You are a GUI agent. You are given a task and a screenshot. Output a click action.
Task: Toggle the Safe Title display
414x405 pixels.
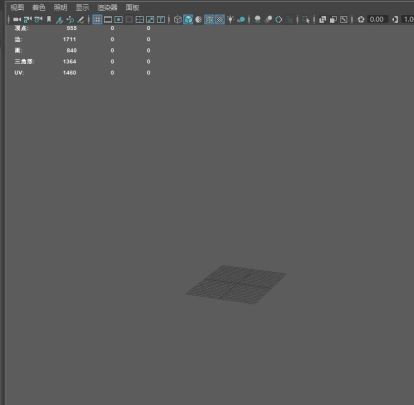click(x=161, y=20)
